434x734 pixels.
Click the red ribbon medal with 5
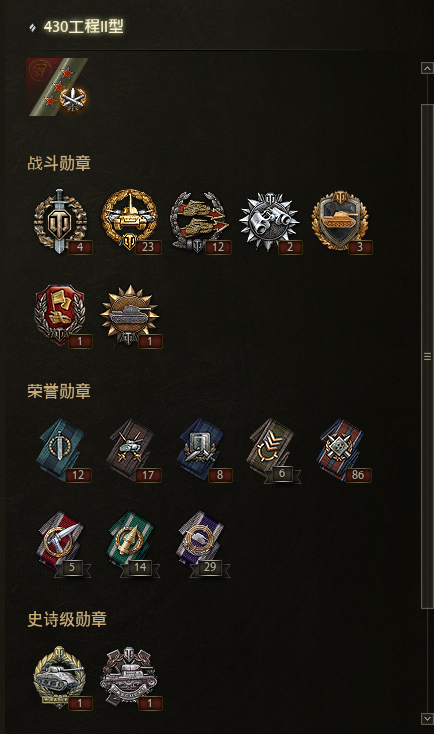click(61, 543)
